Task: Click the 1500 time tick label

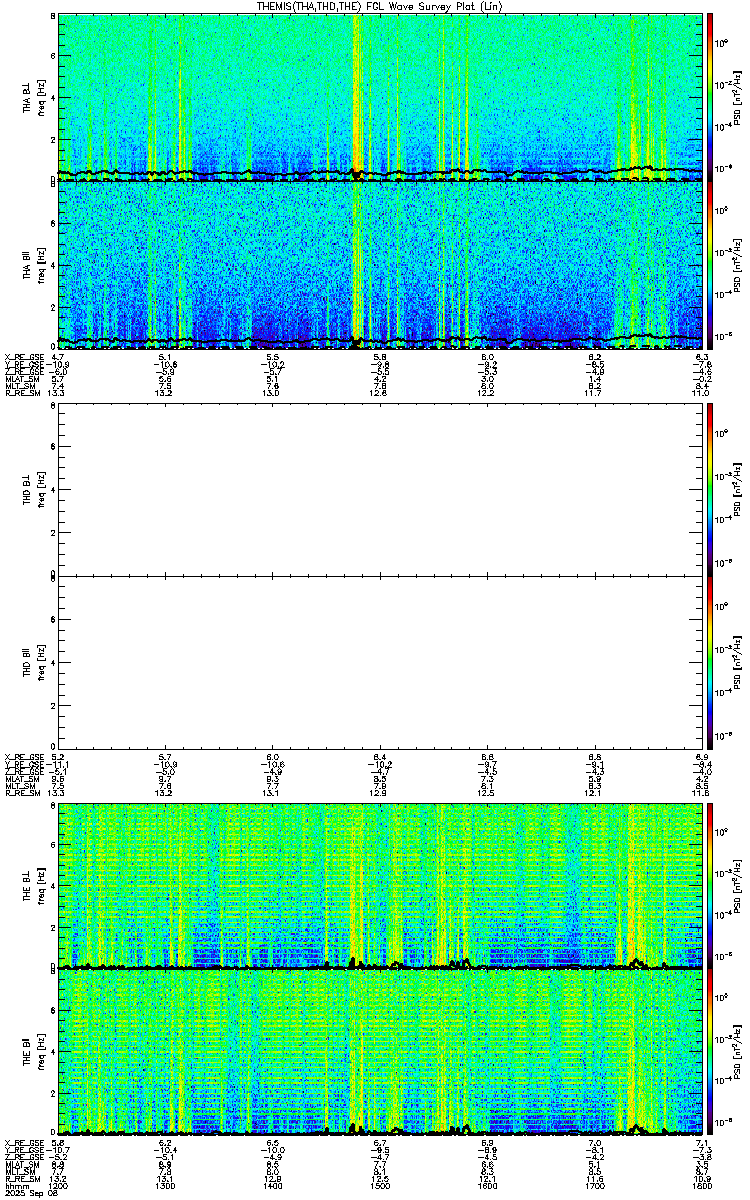Action: coord(379,1186)
